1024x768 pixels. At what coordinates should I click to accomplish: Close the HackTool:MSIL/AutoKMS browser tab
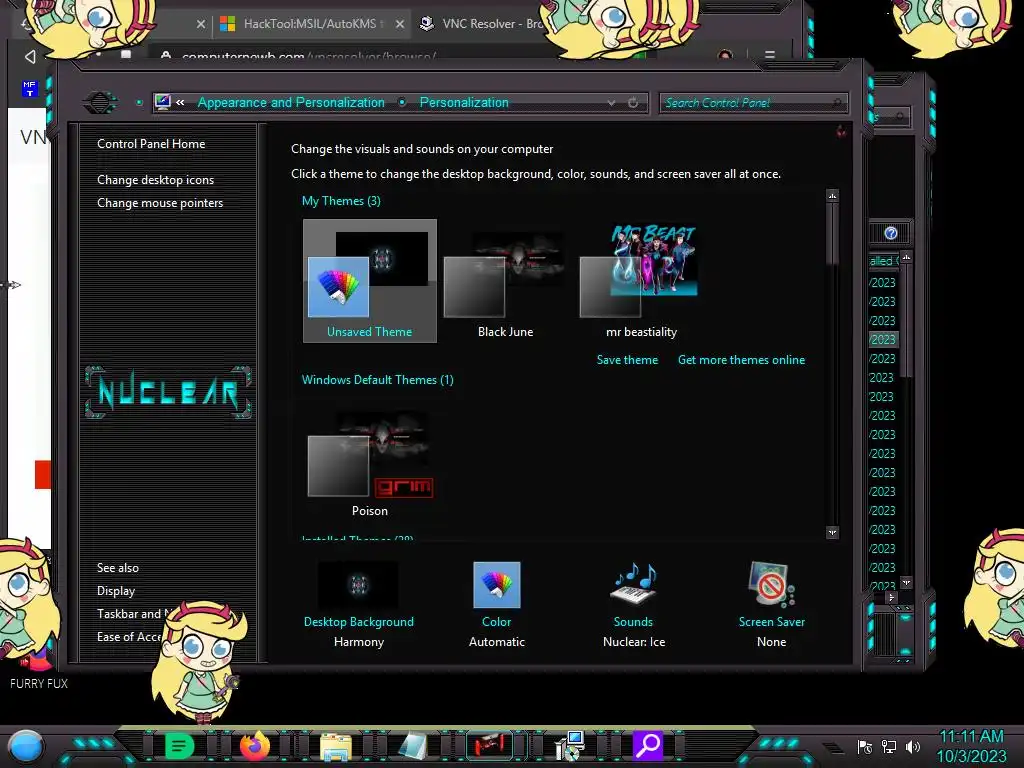click(400, 24)
